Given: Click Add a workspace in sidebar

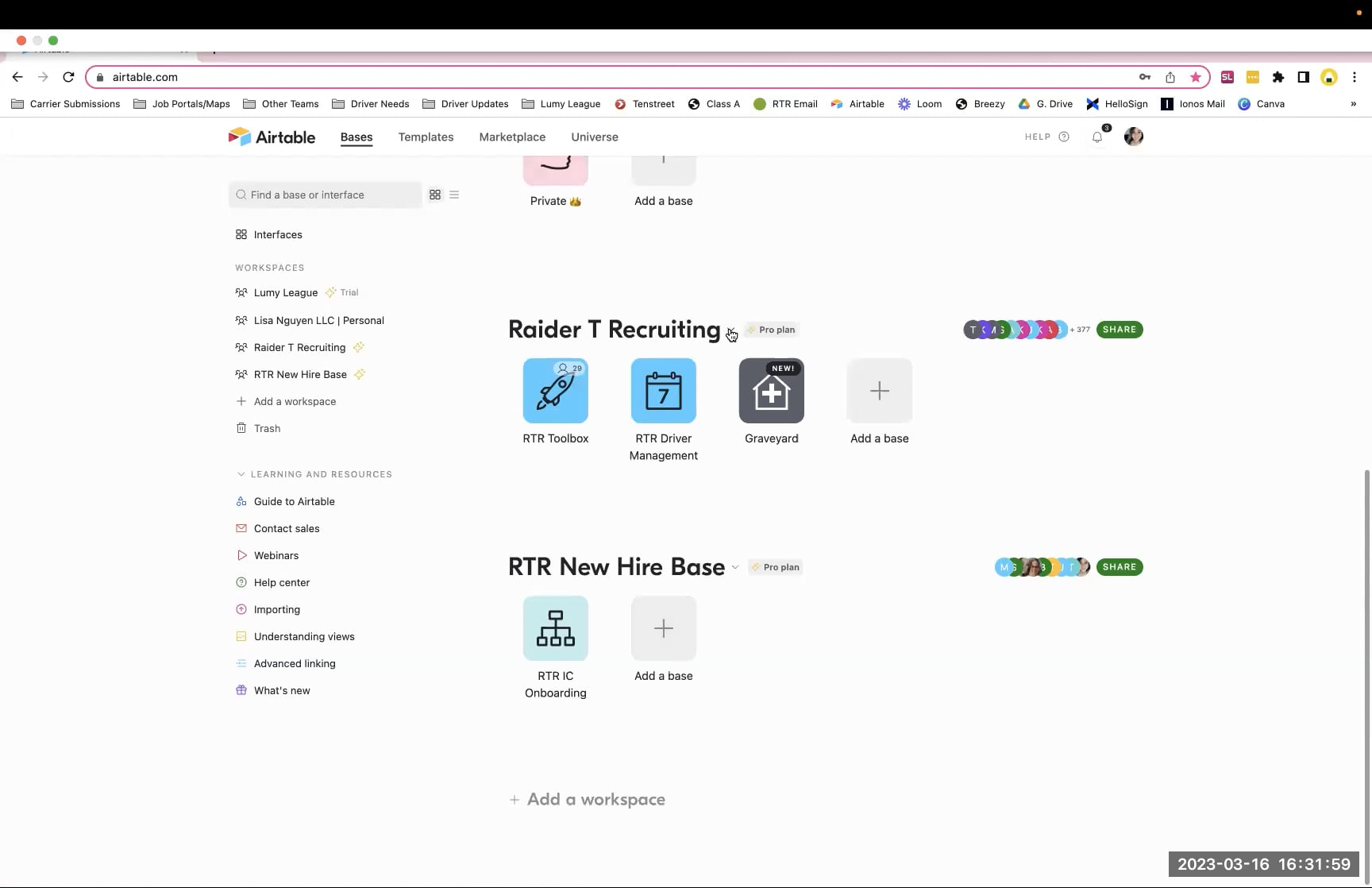Looking at the screenshot, I should (286, 401).
